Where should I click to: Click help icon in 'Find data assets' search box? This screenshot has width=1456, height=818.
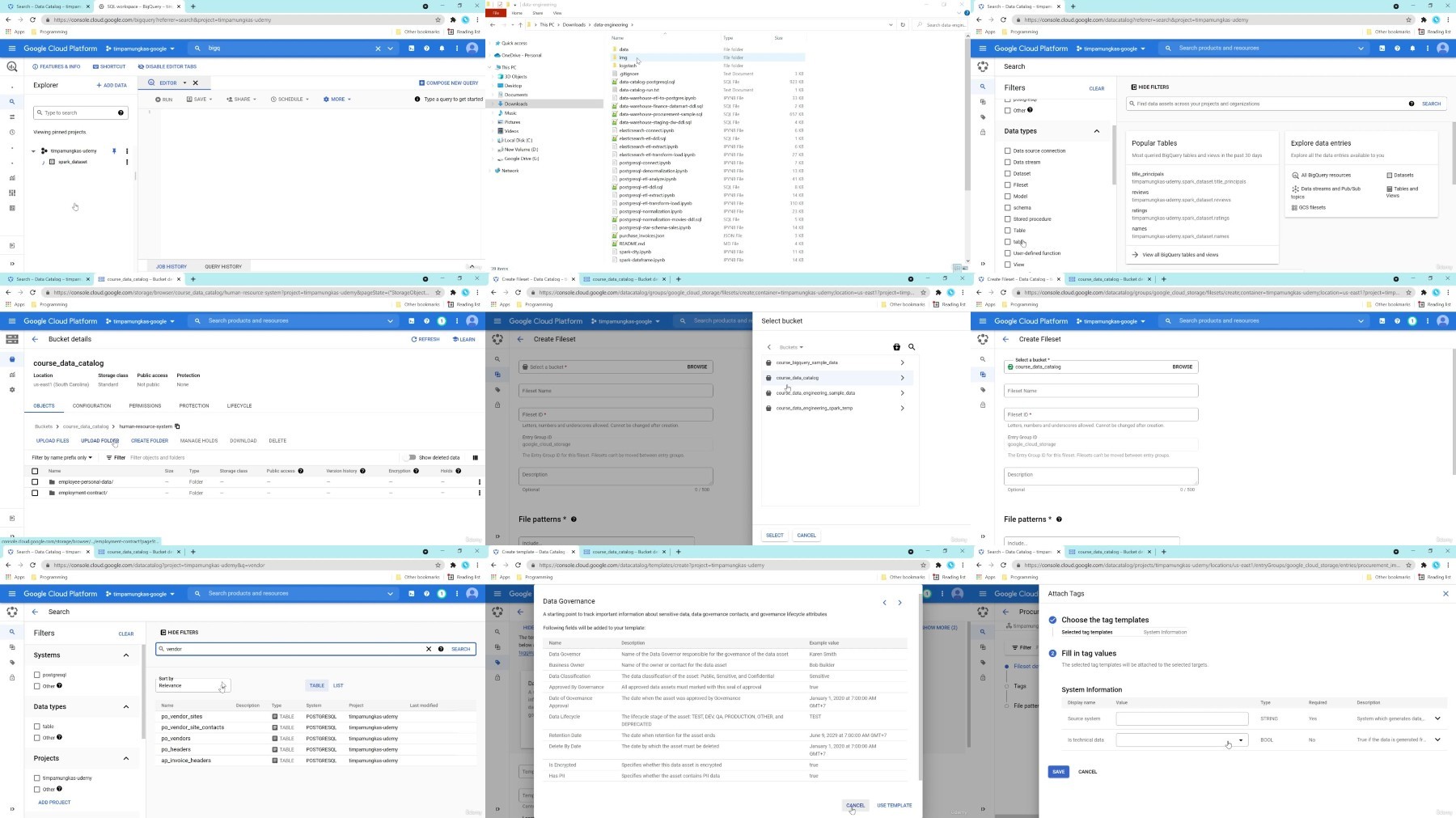[x=1412, y=104]
